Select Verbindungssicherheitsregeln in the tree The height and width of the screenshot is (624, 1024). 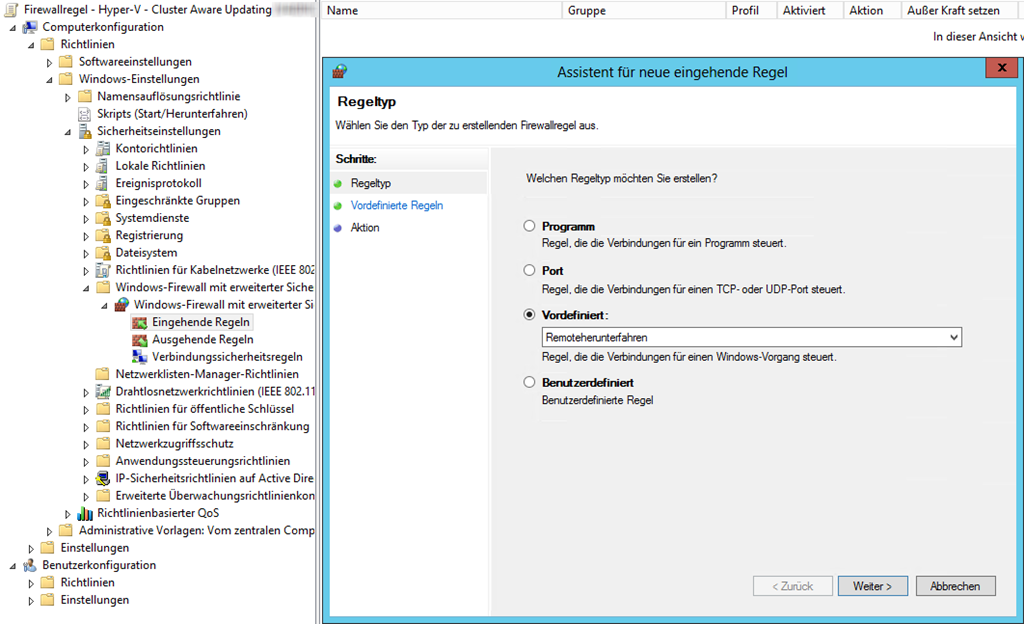coord(227,357)
